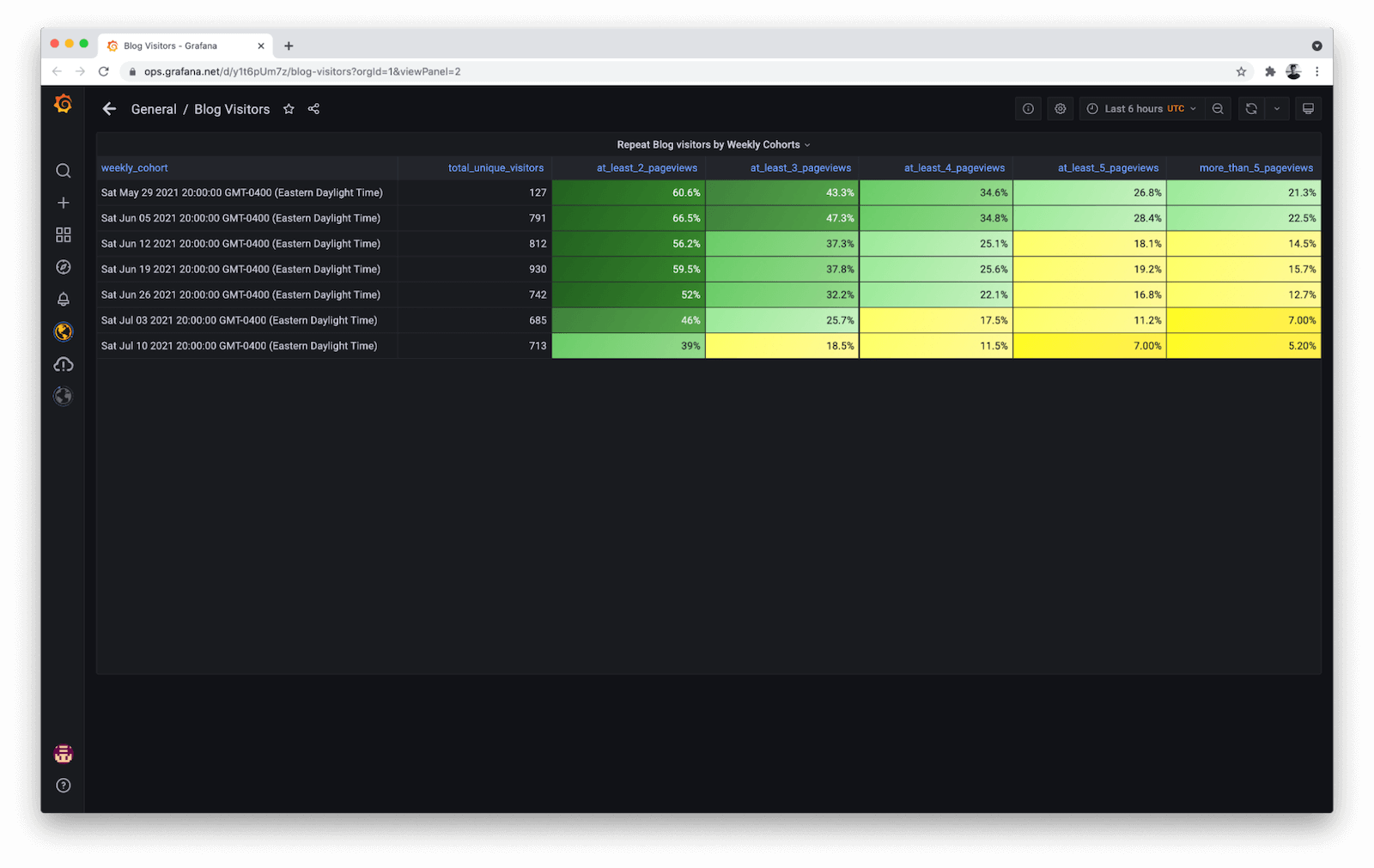Open the Repeat Blog visitors panel menu
Image resolution: width=1374 pixels, height=868 pixels.
(x=709, y=144)
